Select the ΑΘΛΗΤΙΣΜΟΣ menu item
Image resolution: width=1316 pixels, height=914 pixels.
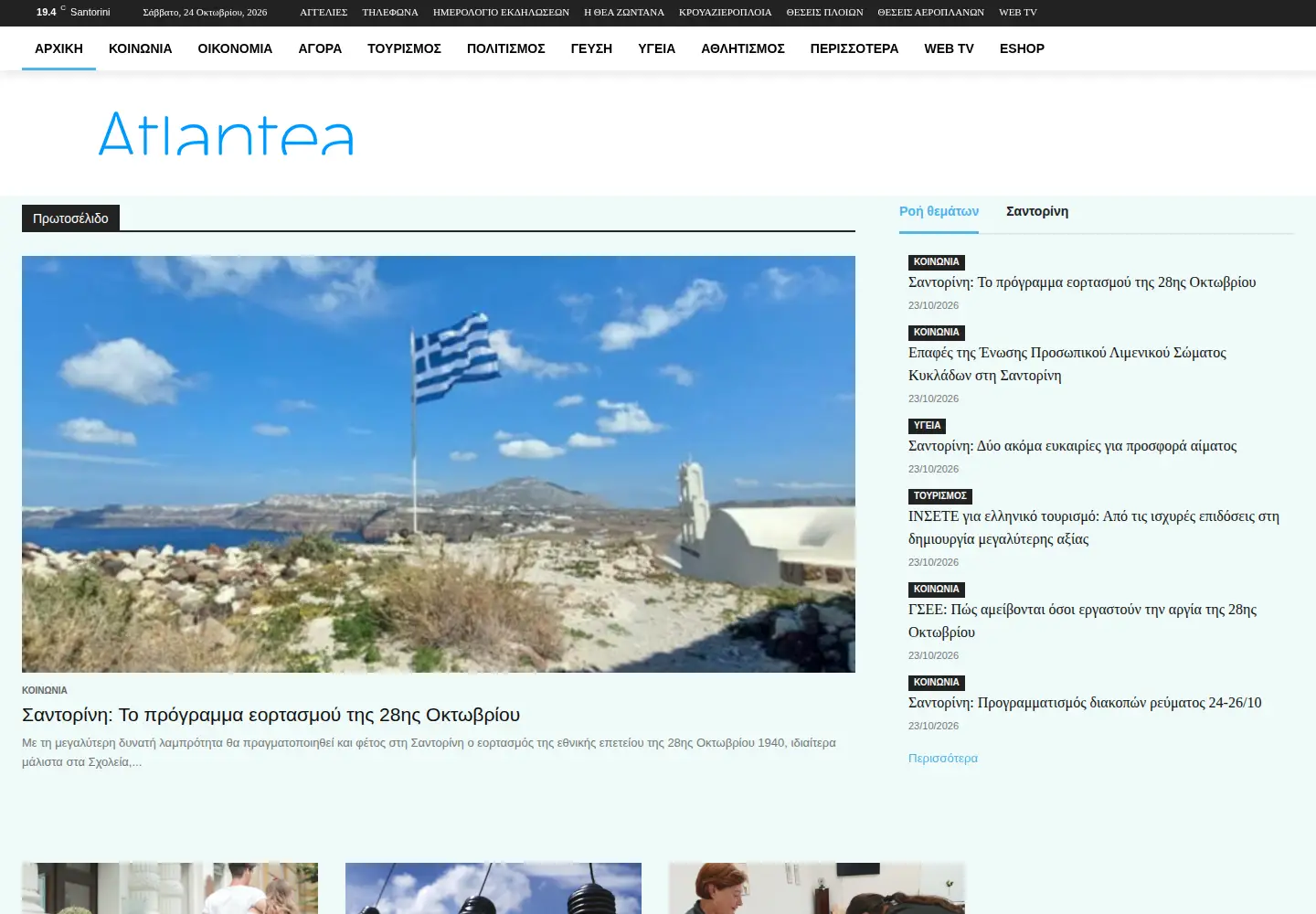pyautogui.click(x=742, y=48)
